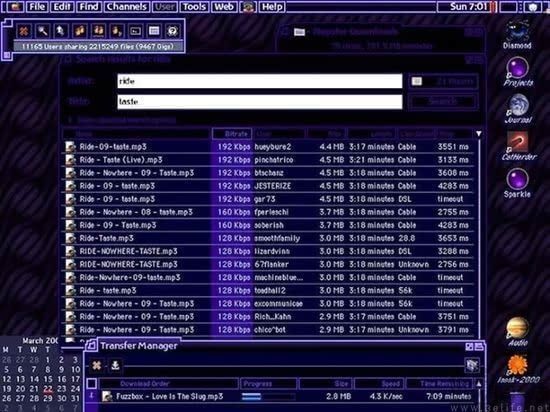This screenshot has height=412, width=550.
Task: Click the console window toolbar icon
Action: point(135,31)
